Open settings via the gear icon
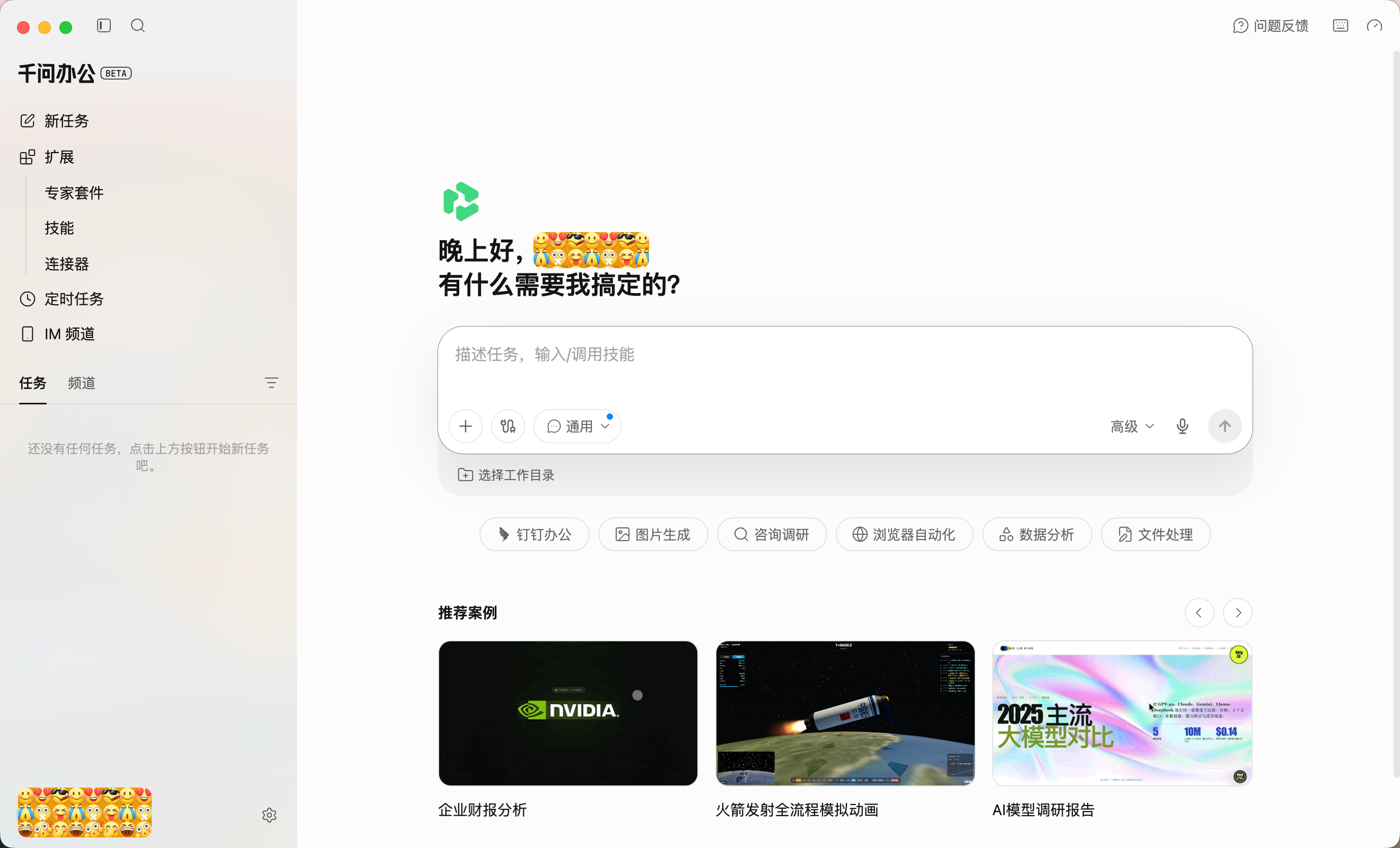The width and height of the screenshot is (1400, 848). (x=269, y=815)
